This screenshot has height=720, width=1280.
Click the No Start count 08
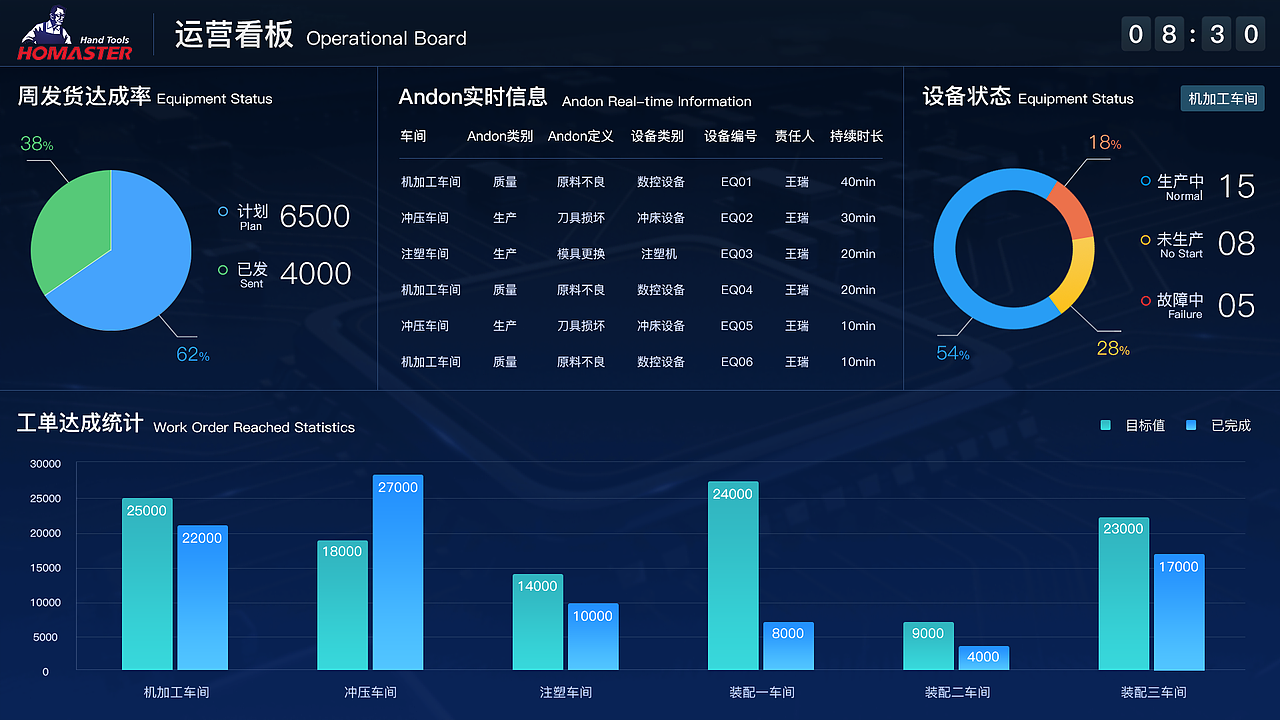click(1236, 243)
